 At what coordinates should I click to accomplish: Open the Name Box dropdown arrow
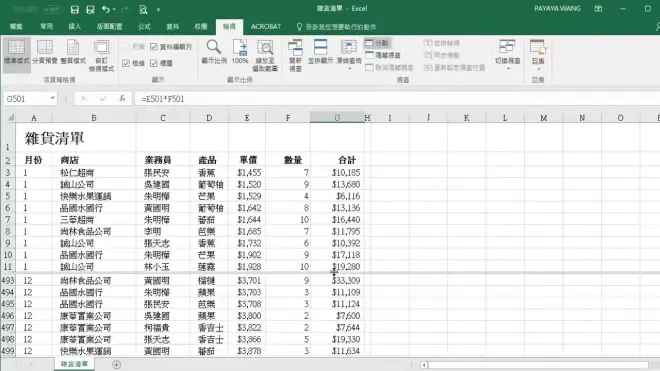click(53, 99)
